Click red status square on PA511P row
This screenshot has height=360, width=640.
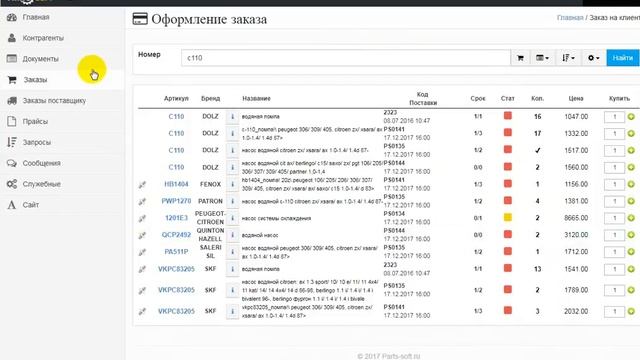tap(508, 251)
